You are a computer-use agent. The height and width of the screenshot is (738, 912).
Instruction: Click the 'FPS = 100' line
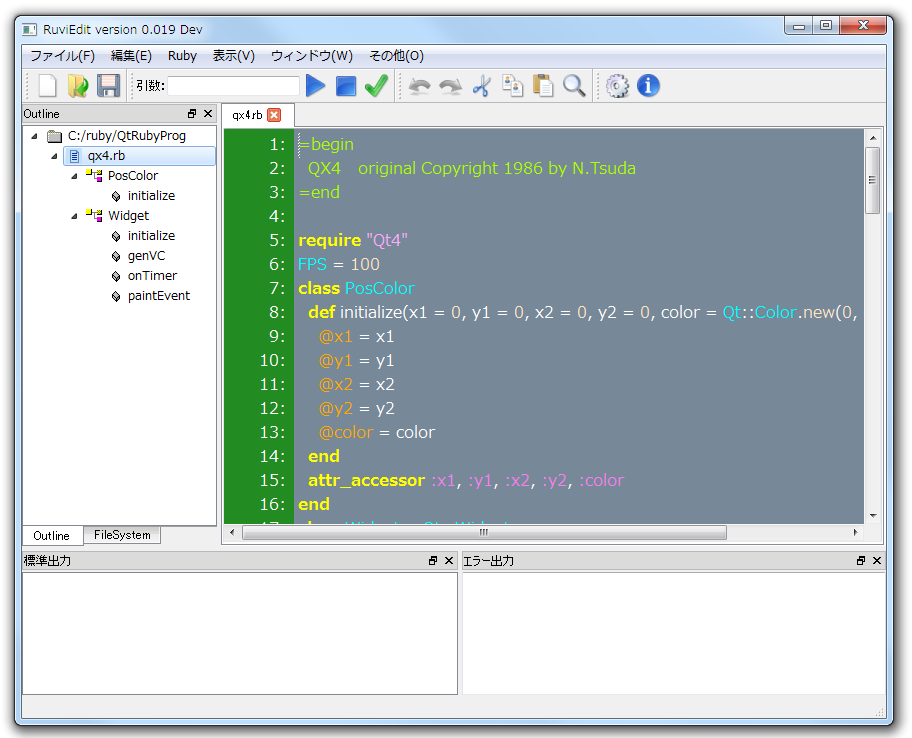click(339, 265)
